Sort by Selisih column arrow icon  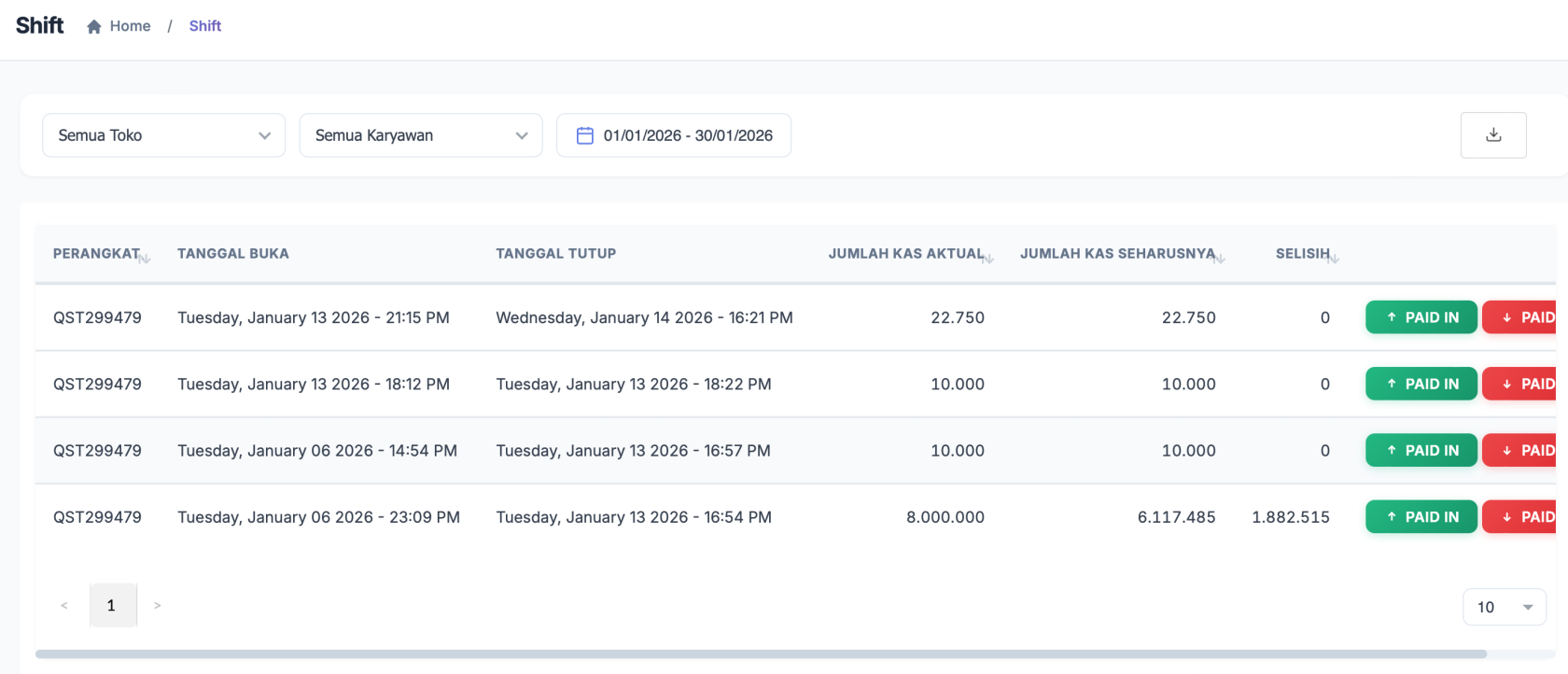(1334, 259)
